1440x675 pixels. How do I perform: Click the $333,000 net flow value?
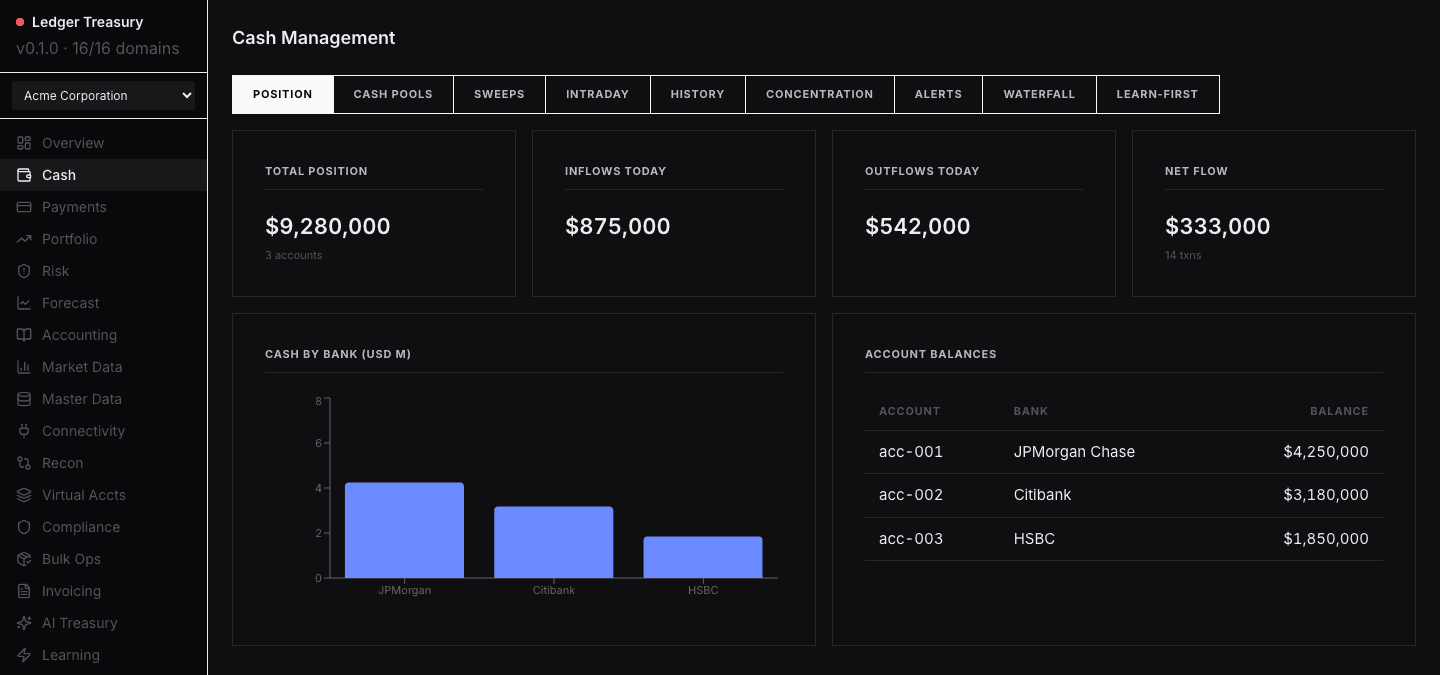(x=1218, y=227)
